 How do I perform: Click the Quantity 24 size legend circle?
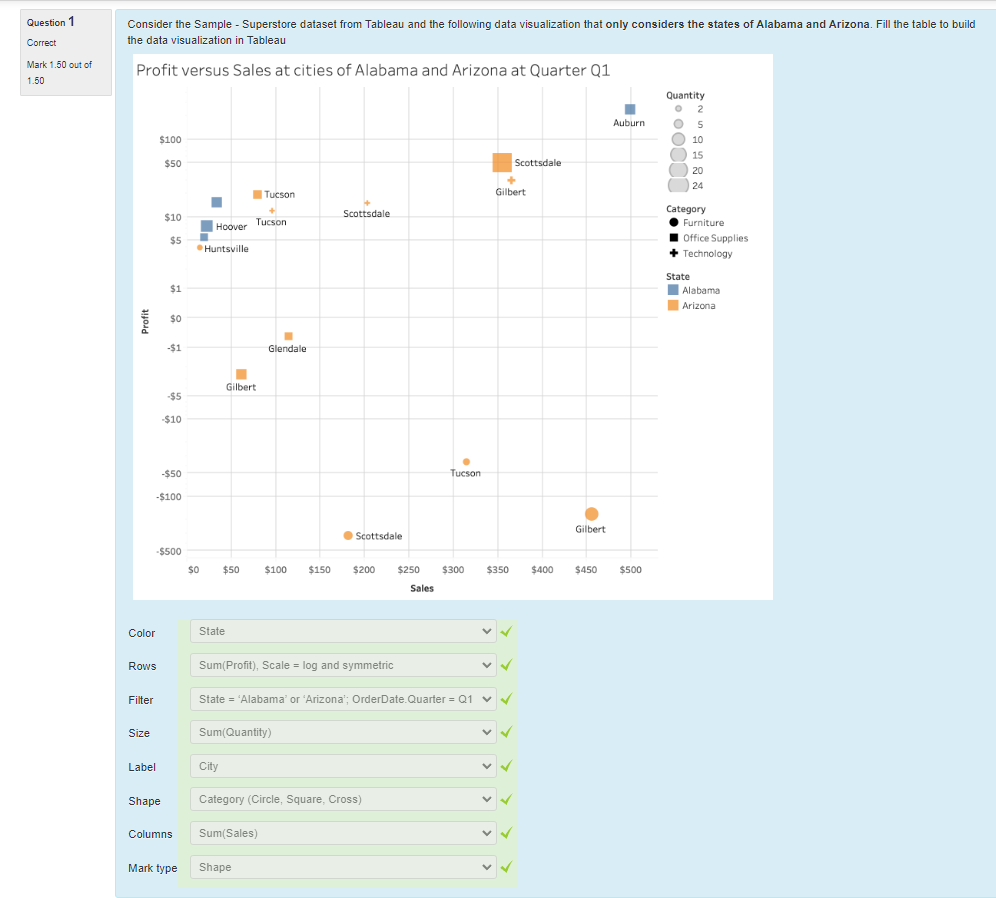coord(677,185)
